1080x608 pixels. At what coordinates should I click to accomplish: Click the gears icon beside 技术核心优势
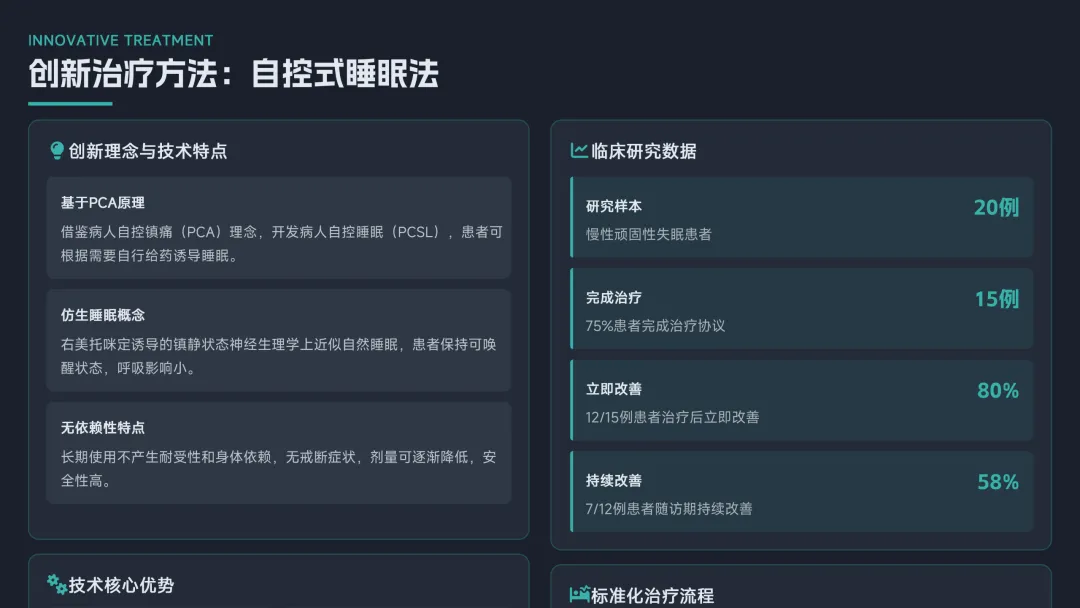coord(57,585)
